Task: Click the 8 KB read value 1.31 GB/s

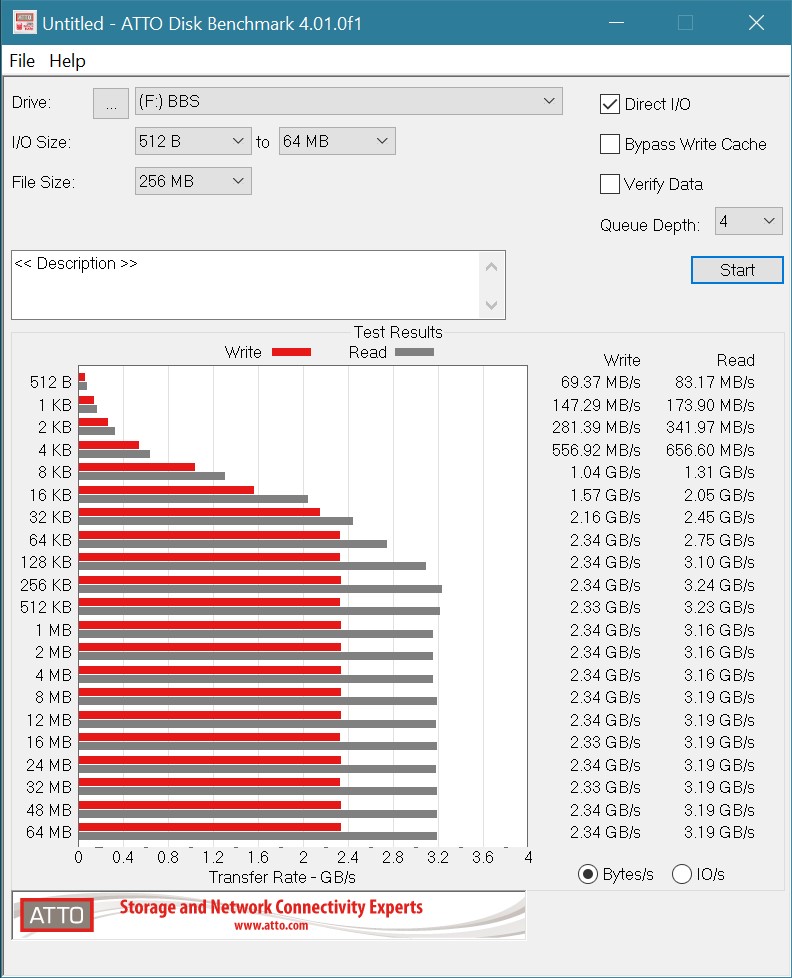Action: 720,472
